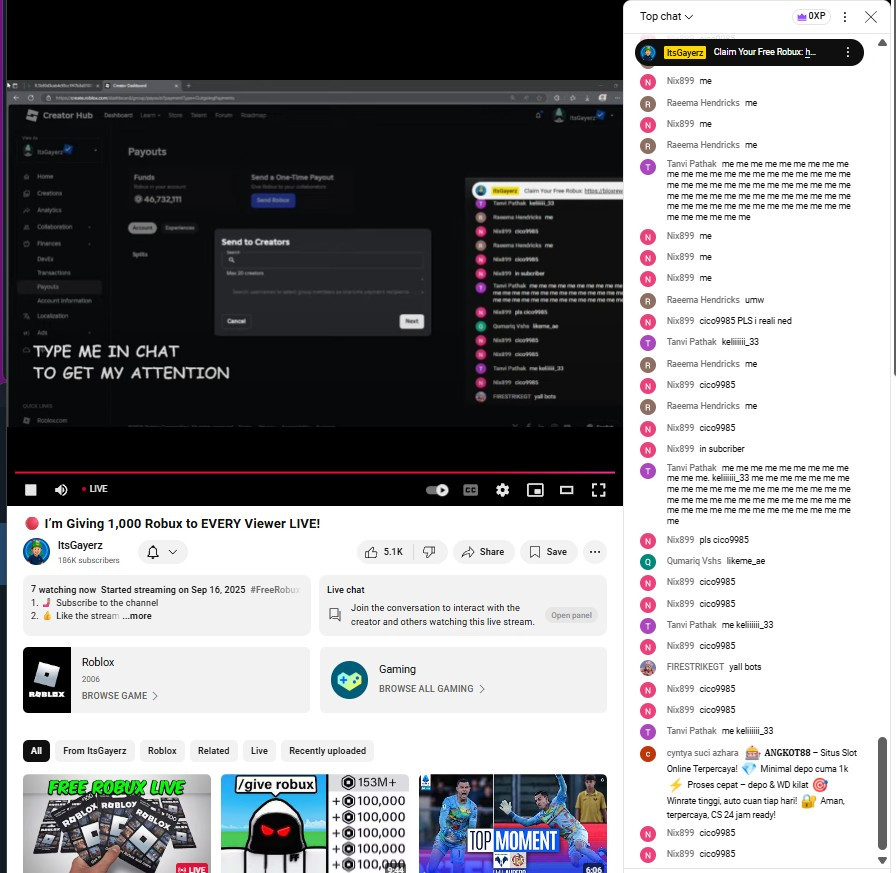
Task: Select Recently uploaded filter chip
Action: pyautogui.click(x=327, y=751)
